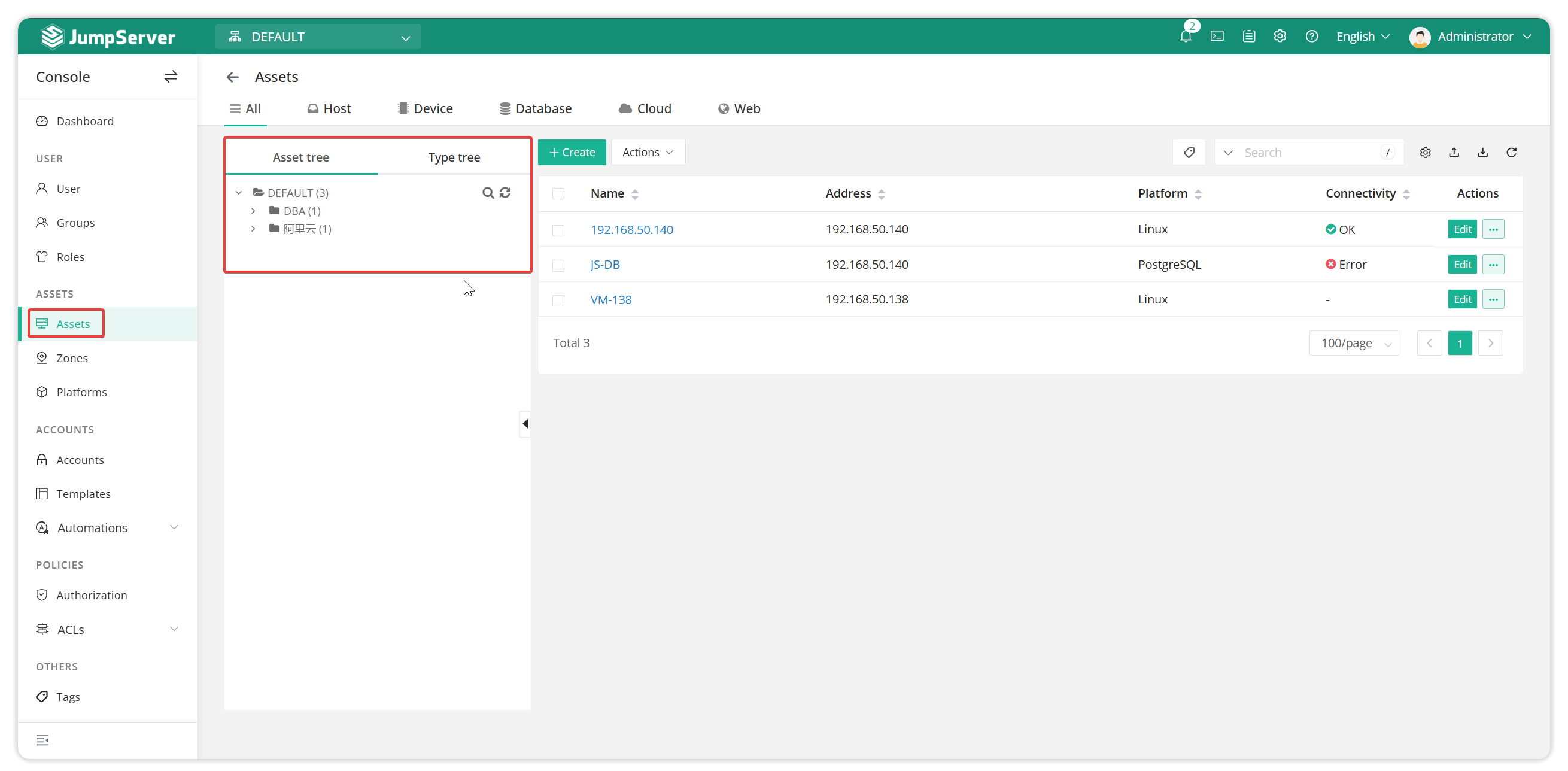Refresh the assets table
1568x771 pixels.
[x=1511, y=152]
